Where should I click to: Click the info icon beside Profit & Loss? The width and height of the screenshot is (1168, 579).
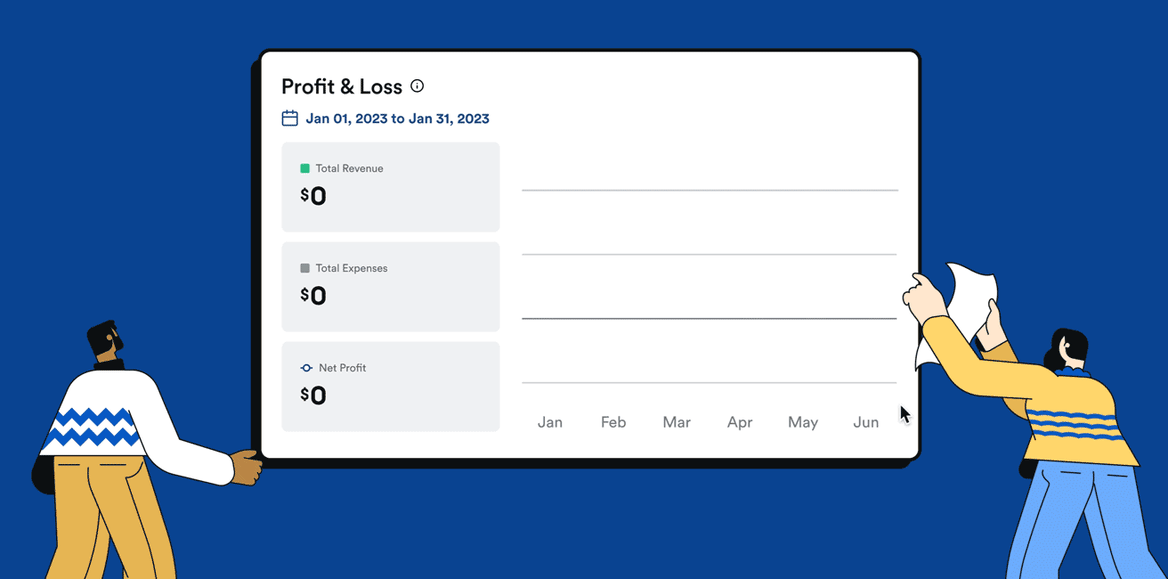click(417, 86)
